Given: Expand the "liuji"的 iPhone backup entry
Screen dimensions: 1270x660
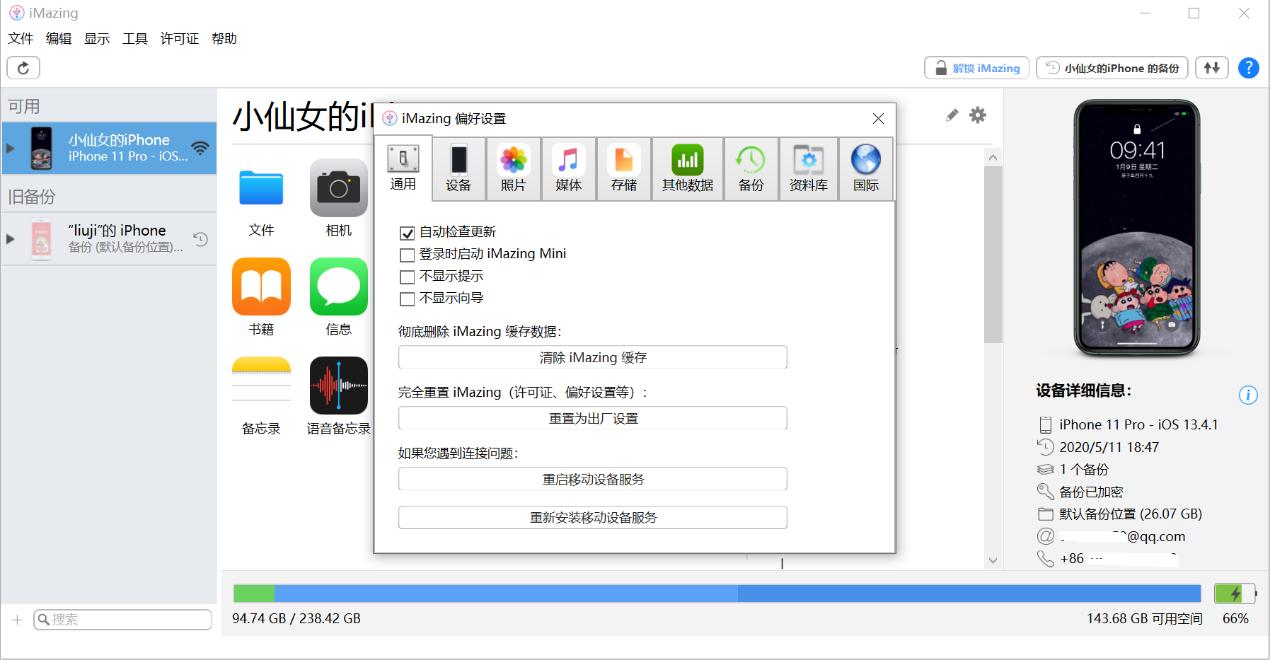Looking at the screenshot, I should coord(11,238).
